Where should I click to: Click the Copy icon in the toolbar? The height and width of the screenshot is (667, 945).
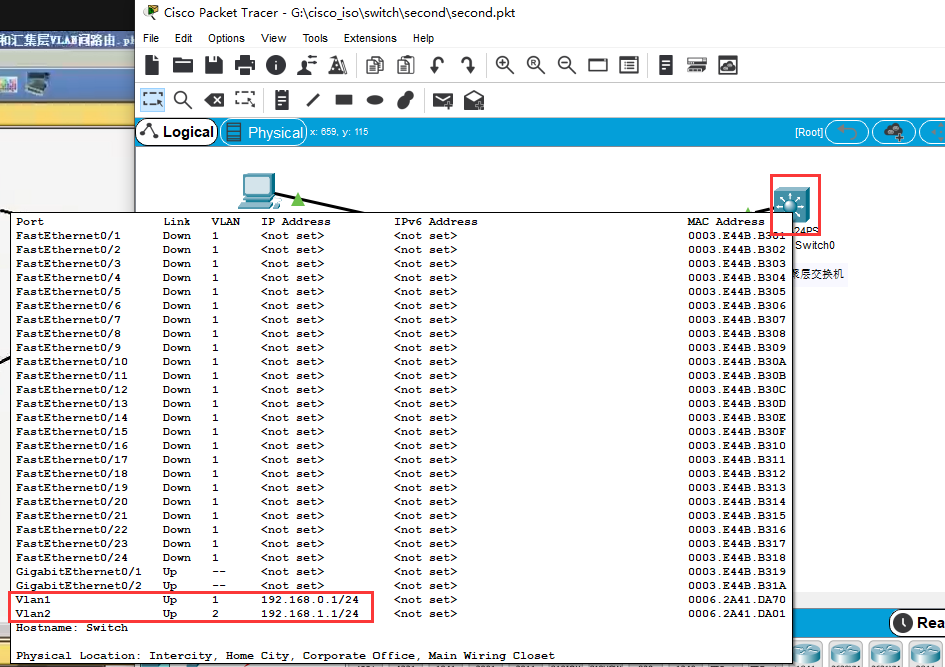[x=375, y=65]
